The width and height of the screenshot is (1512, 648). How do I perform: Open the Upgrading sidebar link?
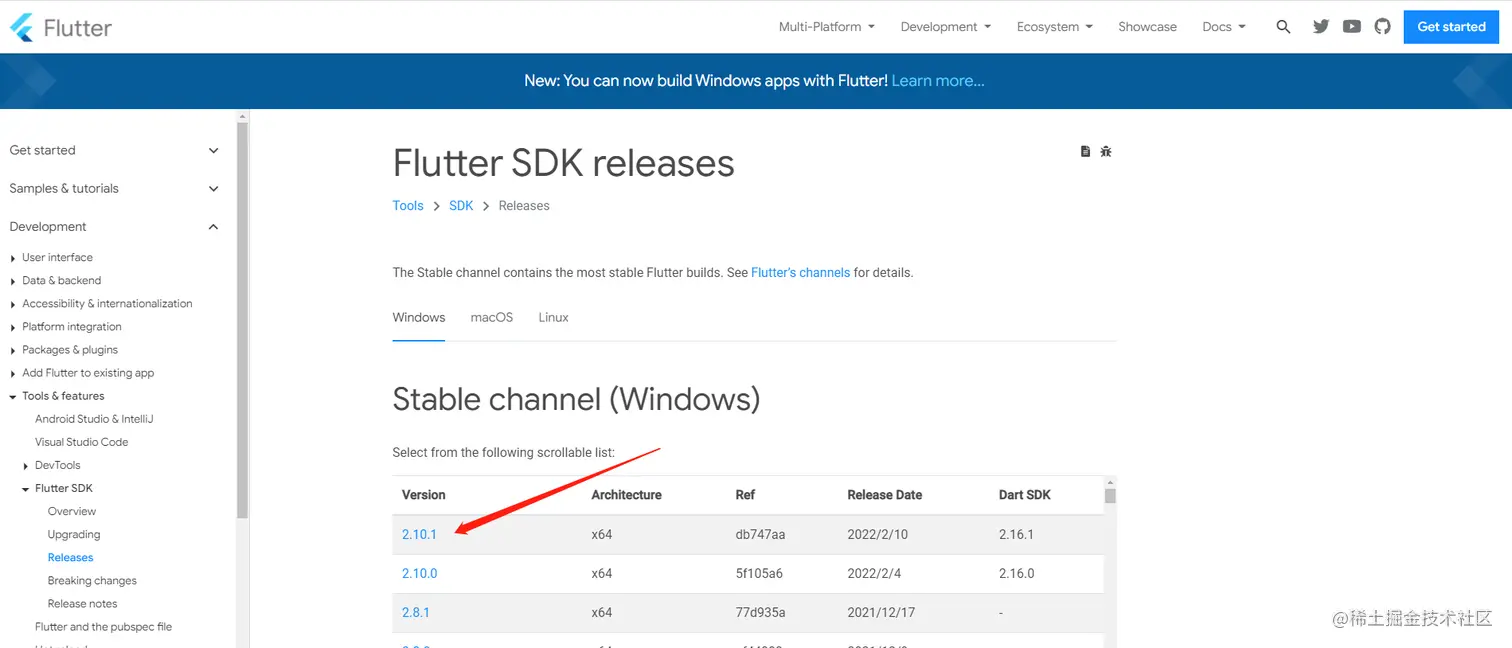click(74, 534)
